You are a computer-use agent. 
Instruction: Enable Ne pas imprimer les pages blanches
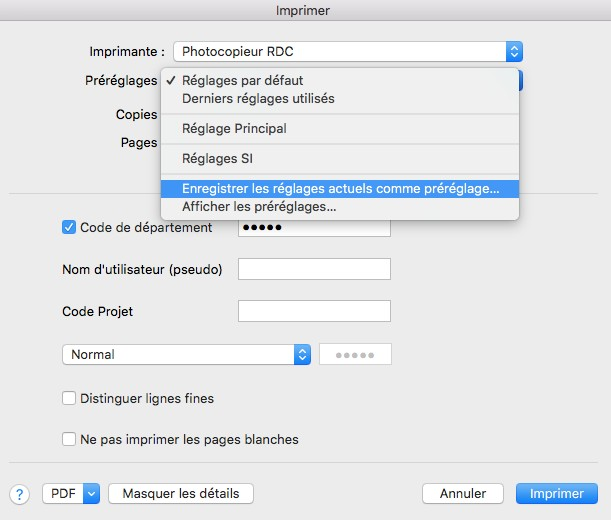tap(69, 439)
